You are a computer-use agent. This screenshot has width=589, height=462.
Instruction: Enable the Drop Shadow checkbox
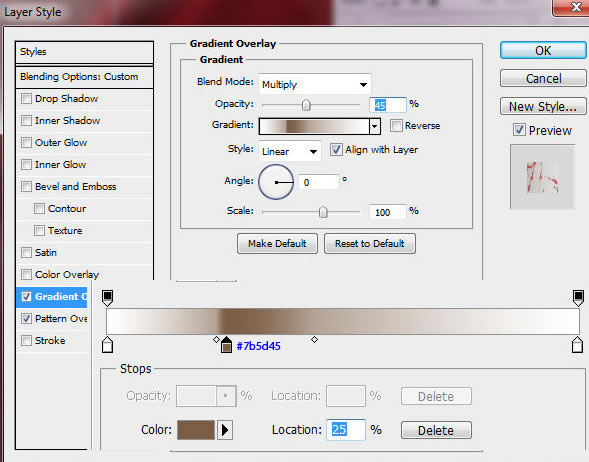(x=26, y=99)
